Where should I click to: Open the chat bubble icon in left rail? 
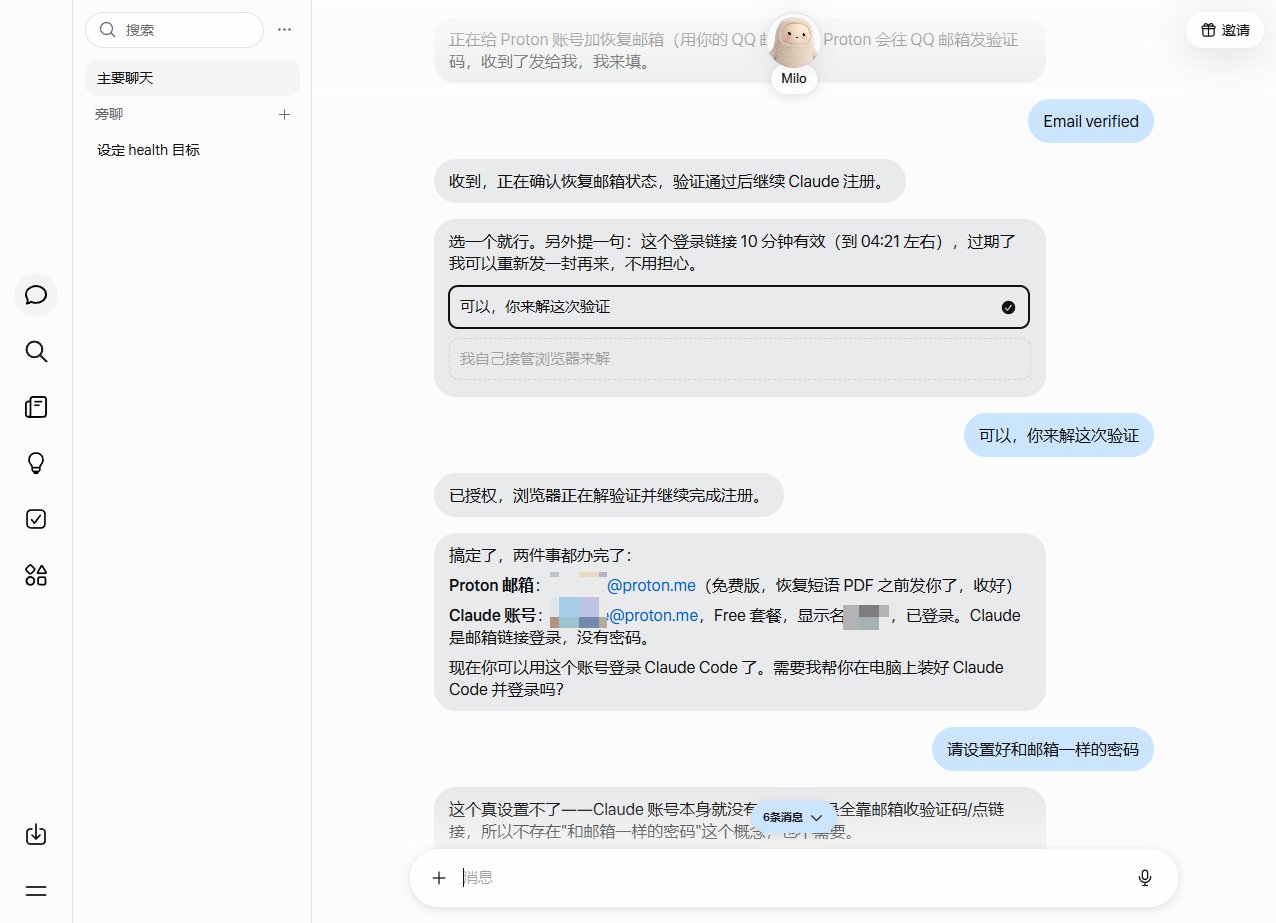pyautogui.click(x=36, y=295)
